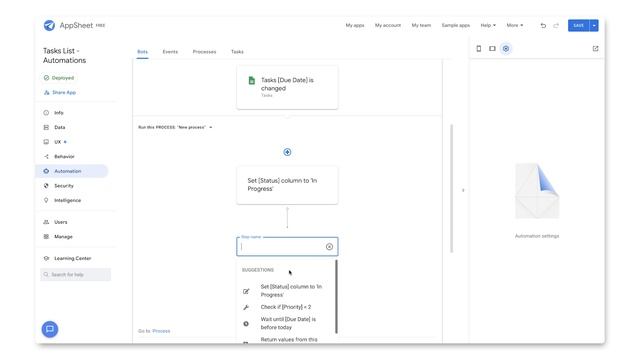Choose suggestion Check if Priority = 2
This screenshot has width=640, height=360.
(x=286, y=307)
